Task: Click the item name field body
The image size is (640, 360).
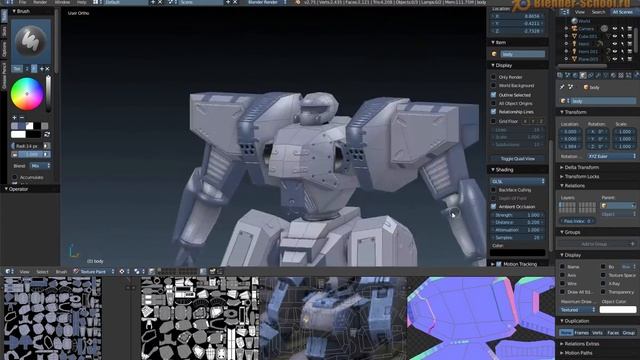Action: coord(522,54)
